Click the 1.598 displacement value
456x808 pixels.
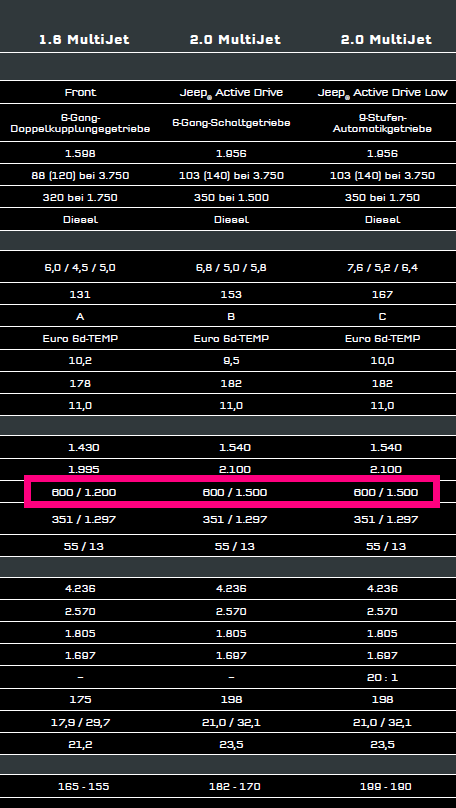pos(80,154)
